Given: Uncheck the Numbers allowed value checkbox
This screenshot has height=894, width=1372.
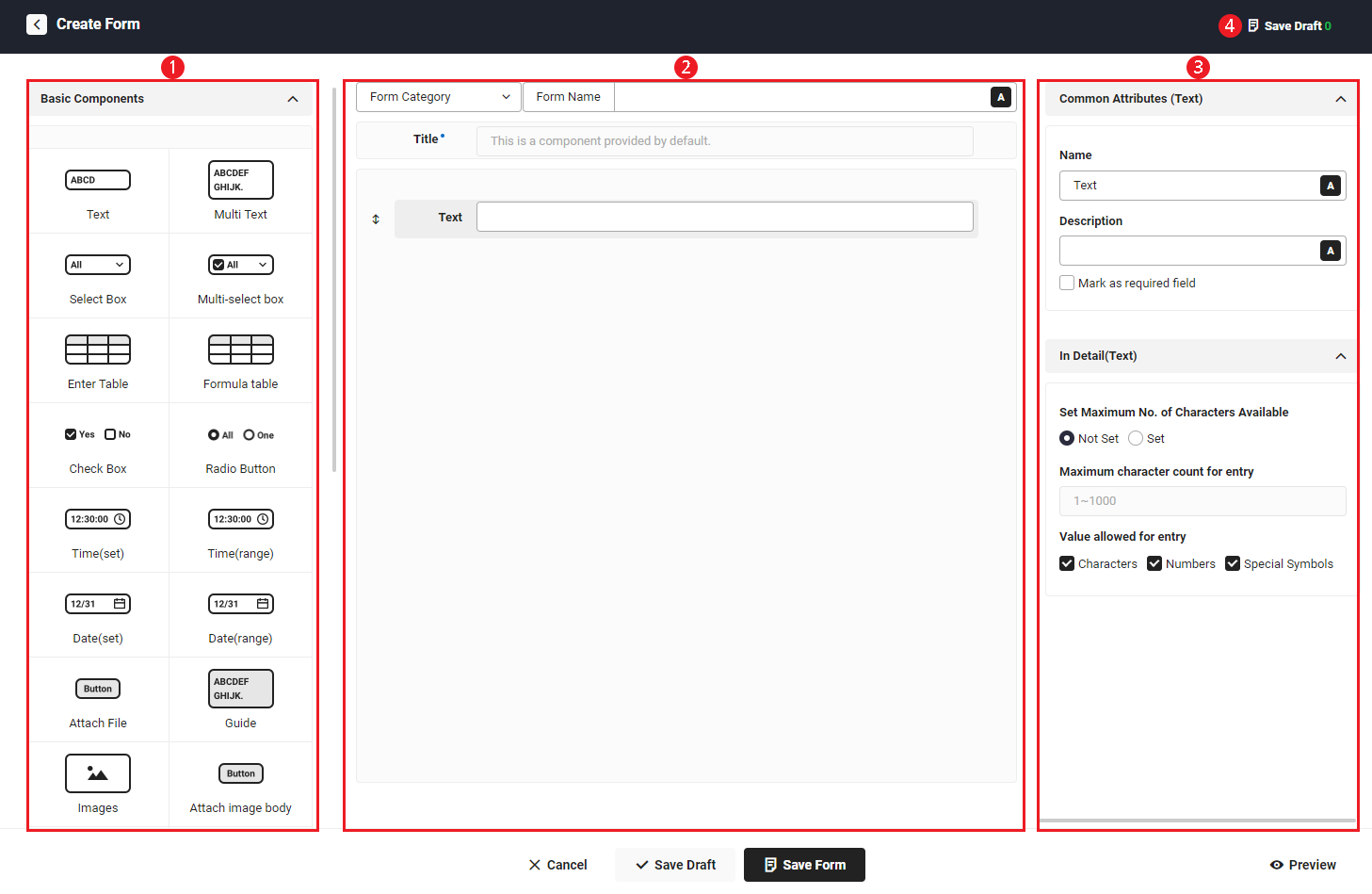Looking at the screenshot, I should 1154,563.
